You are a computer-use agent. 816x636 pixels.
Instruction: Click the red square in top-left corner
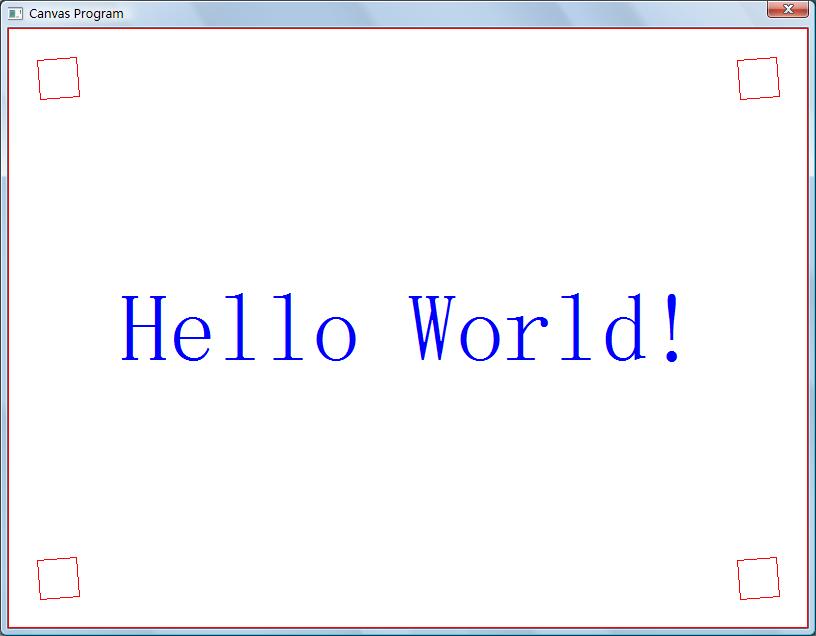(58, 78)
